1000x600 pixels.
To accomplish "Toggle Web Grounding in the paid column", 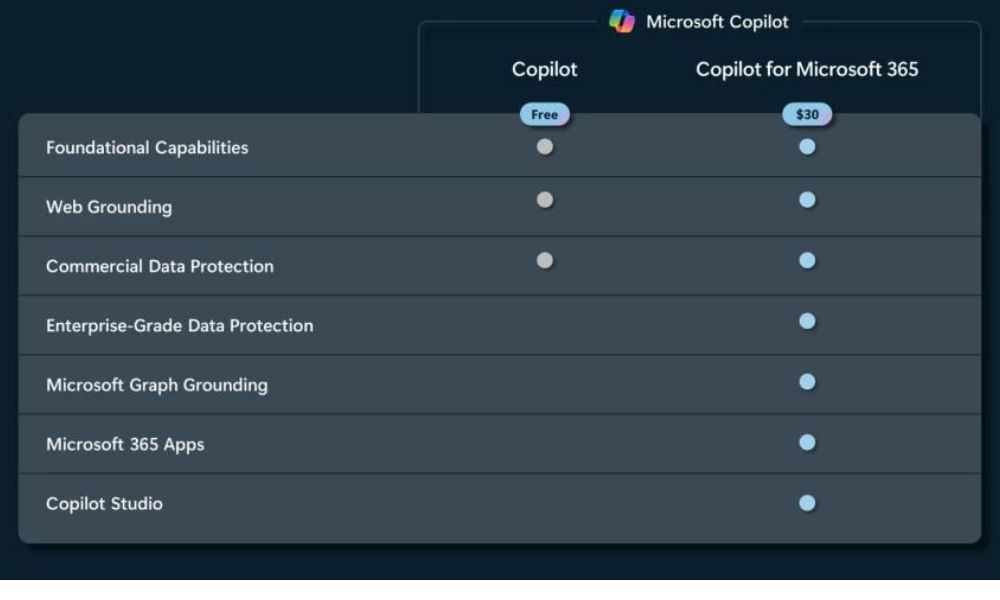I will click(x=806, y=201).
